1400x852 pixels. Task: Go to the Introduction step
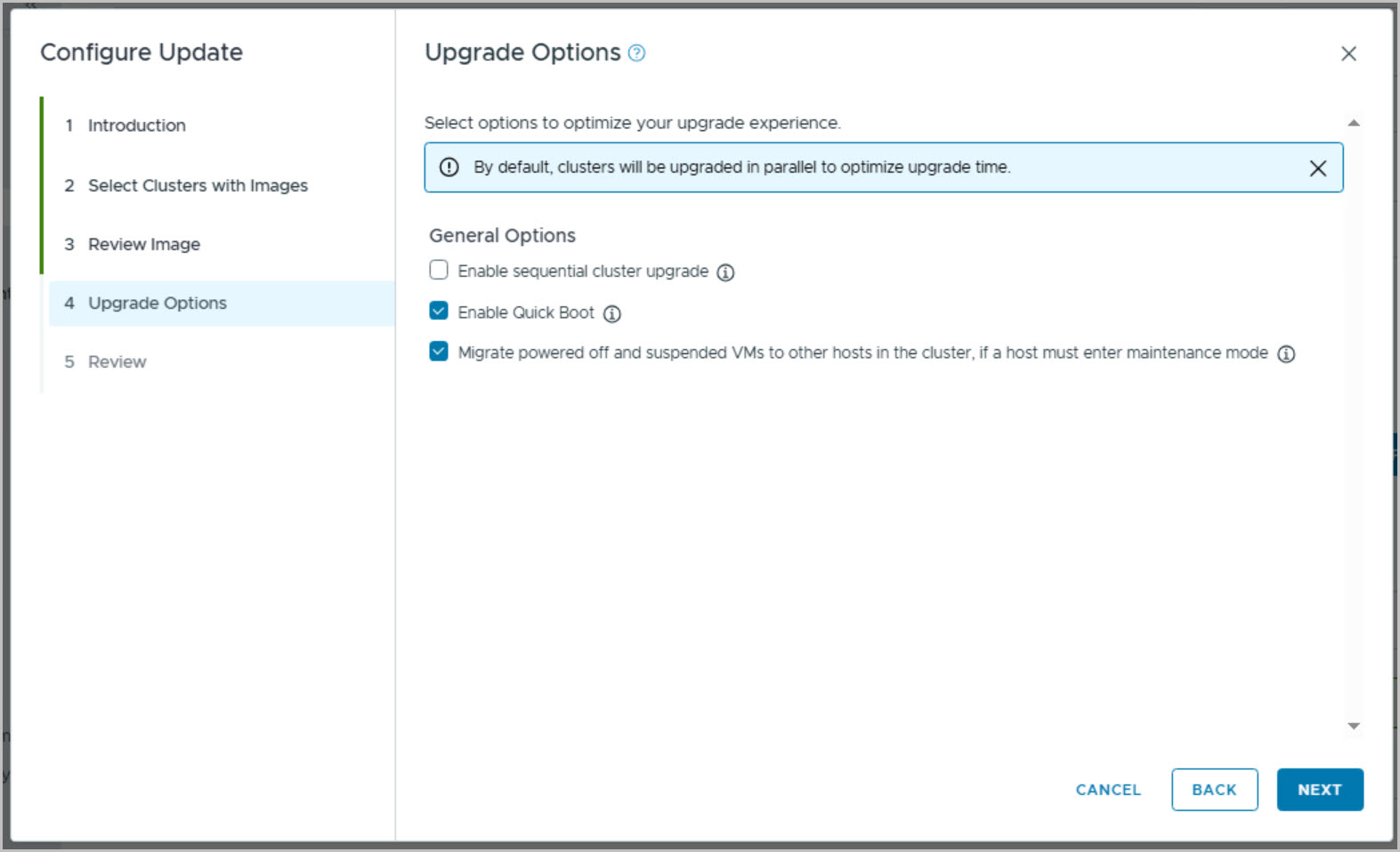click(x=136, y=126)
